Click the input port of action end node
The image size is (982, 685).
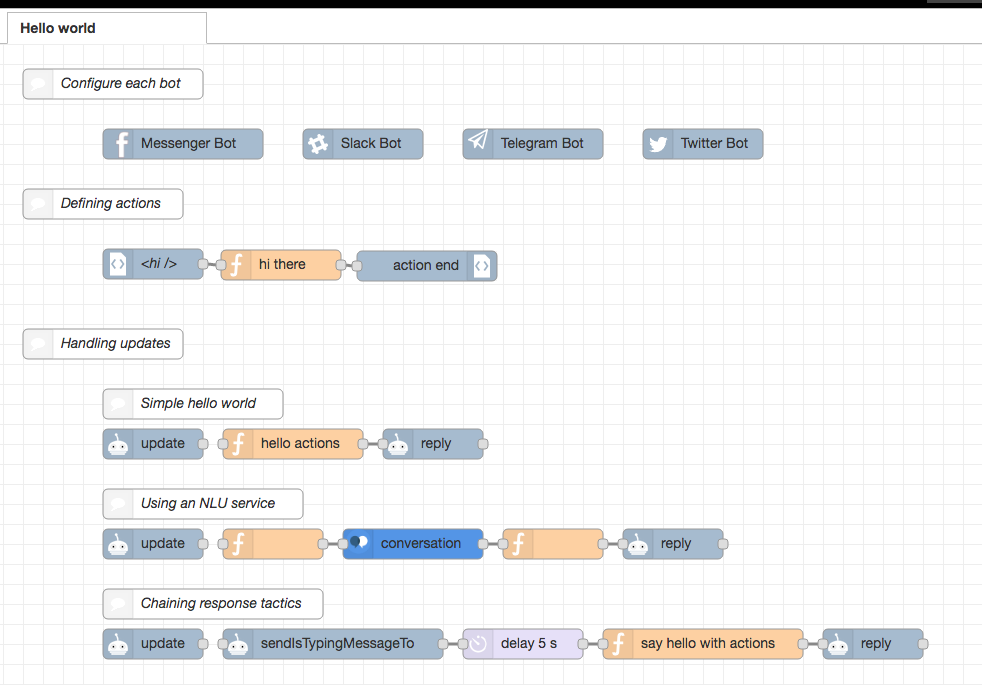click(357, 266)
